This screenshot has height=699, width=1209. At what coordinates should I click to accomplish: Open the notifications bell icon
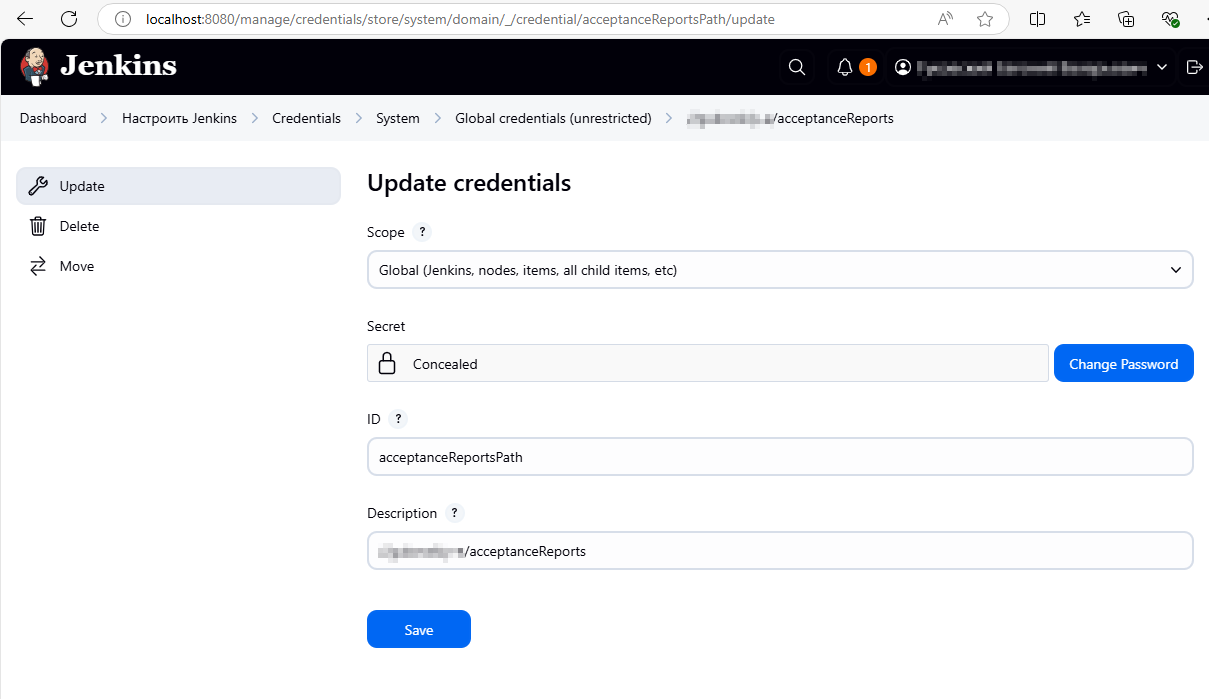[845, 67]
